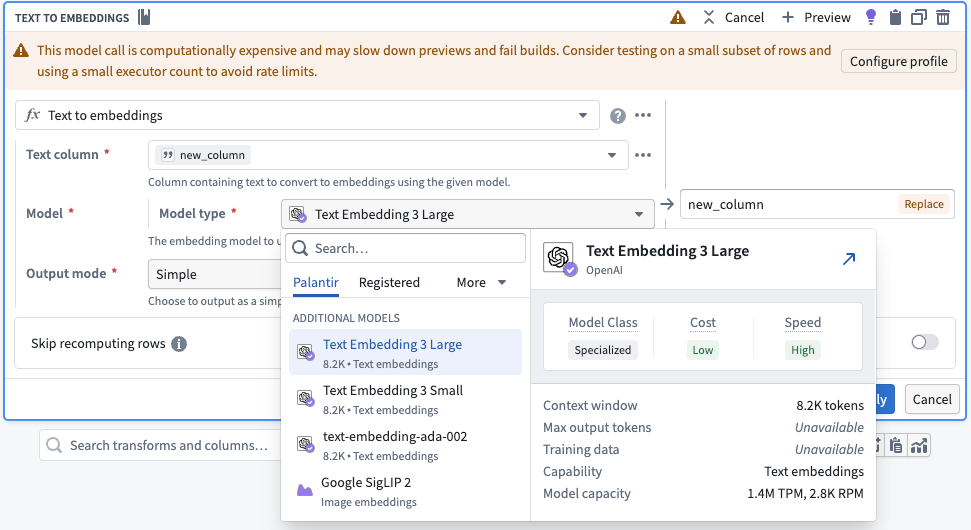This screenshot has height=530, width=971.
Task: Click the Search models input field
Action: 406,248
